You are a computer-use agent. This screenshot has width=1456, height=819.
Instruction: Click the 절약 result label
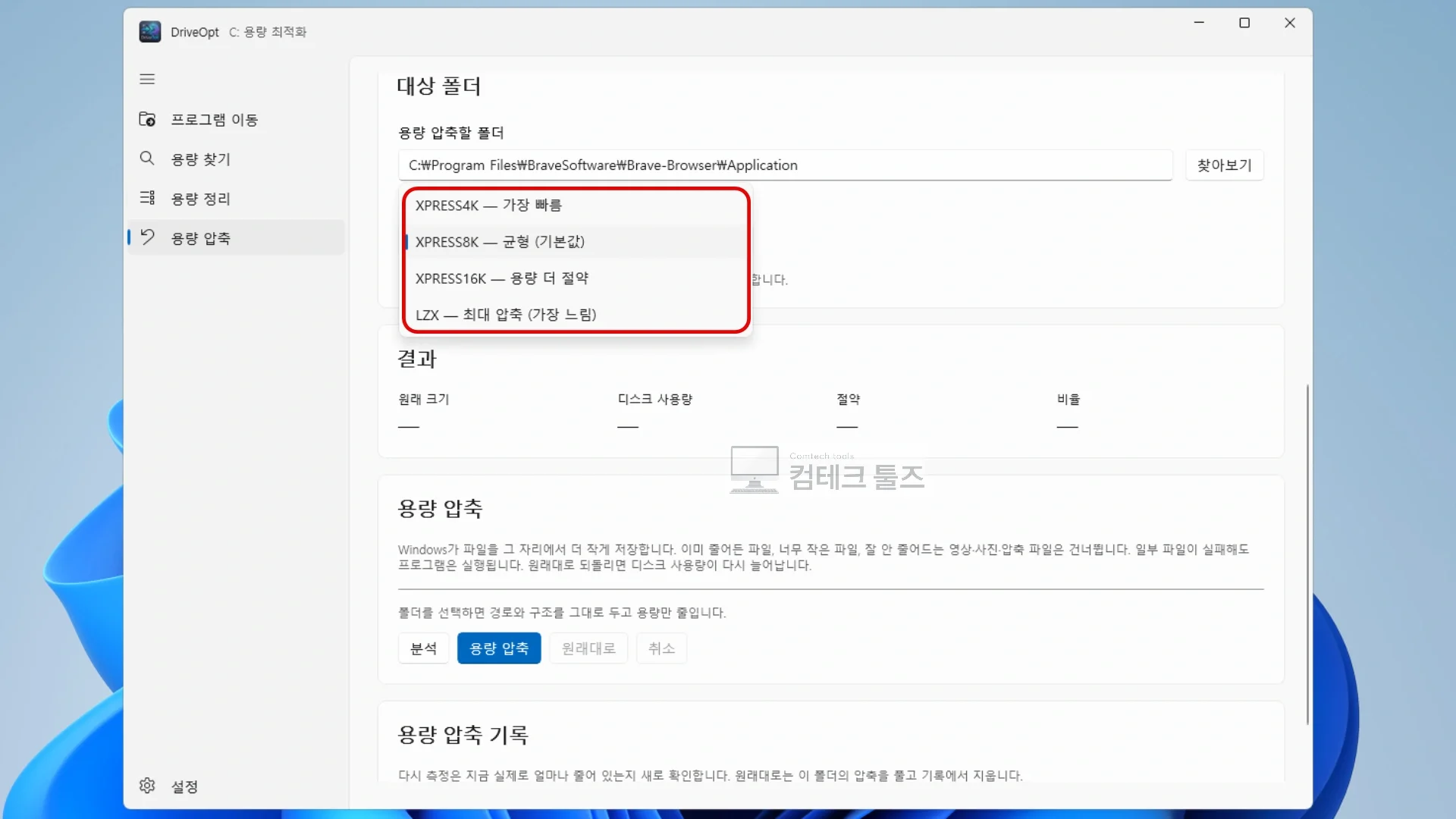[848, 399]
